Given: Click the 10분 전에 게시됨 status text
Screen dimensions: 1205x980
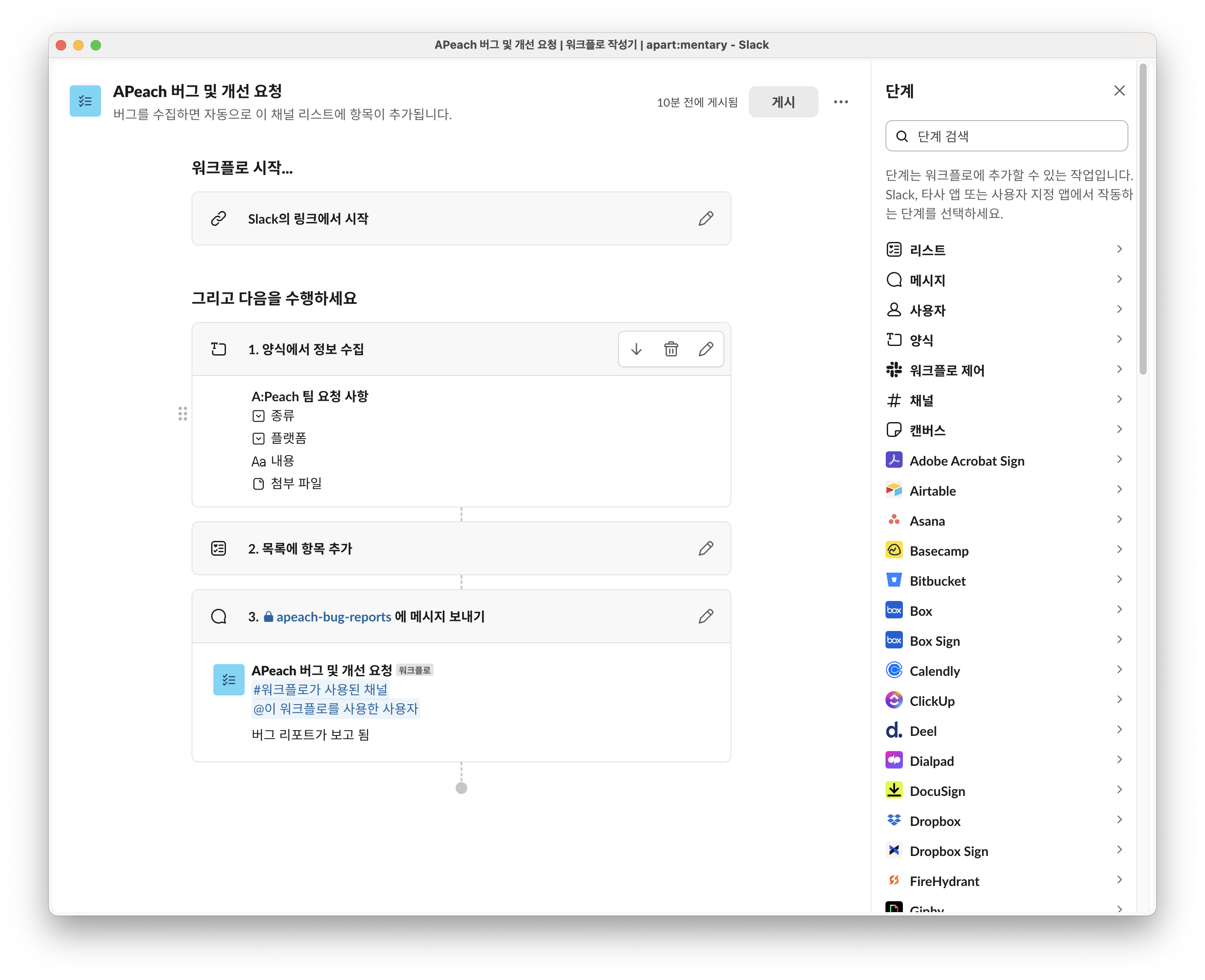Looking at the screenshot, I should pos(697,102).
